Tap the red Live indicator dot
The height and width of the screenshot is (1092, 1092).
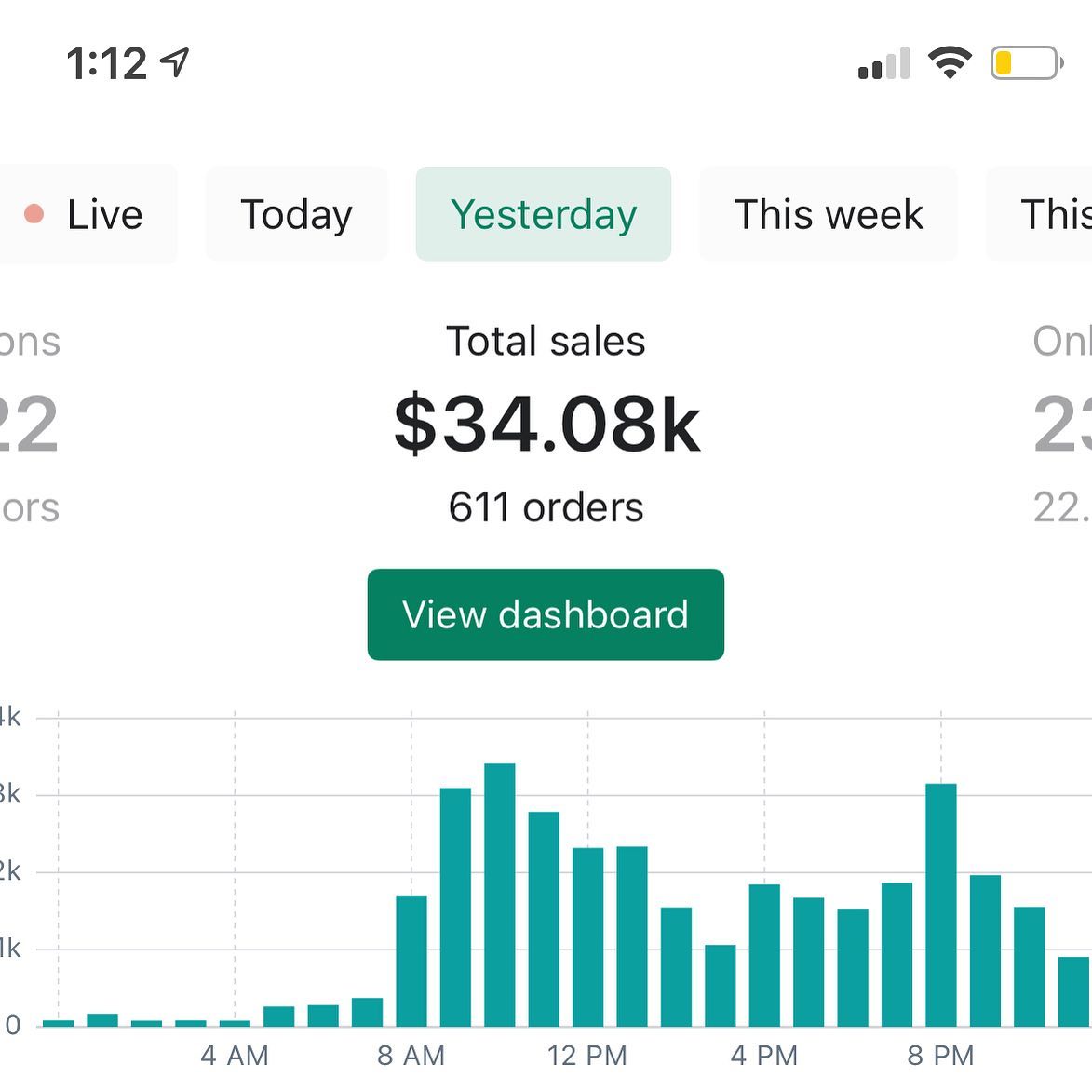click(x=34, y=214)
